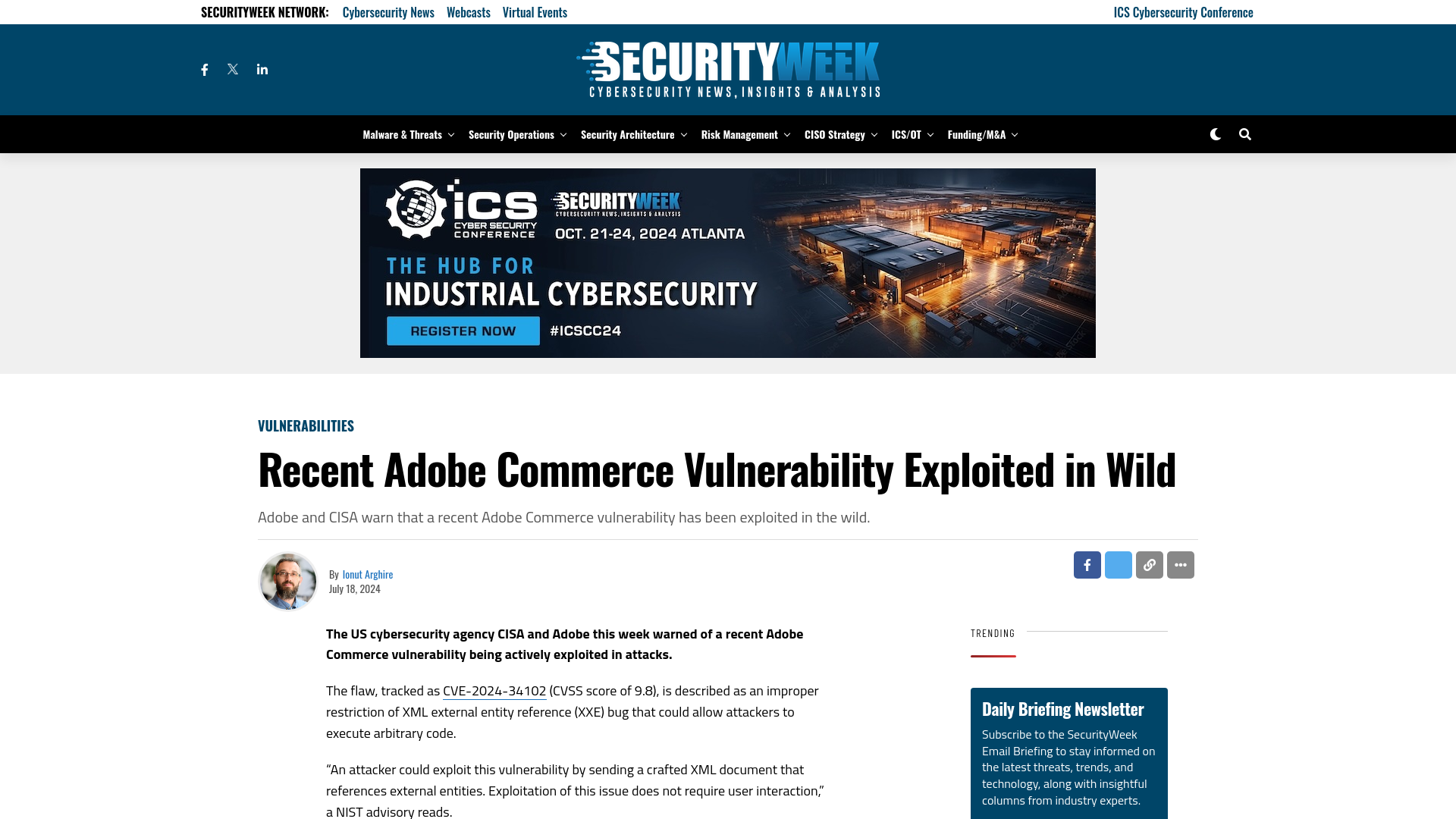
Task: Click the CVE-2024-34102 vulnerability link
Action: [x=494, y=690]
